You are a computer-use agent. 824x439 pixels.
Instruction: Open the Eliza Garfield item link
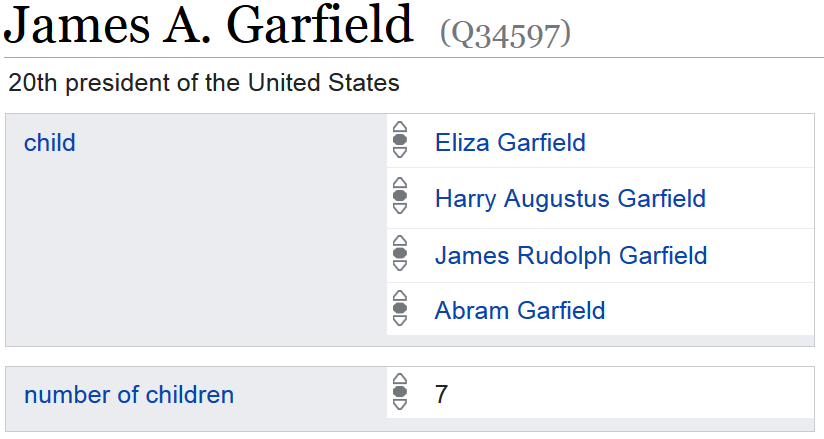click(510, 142)
